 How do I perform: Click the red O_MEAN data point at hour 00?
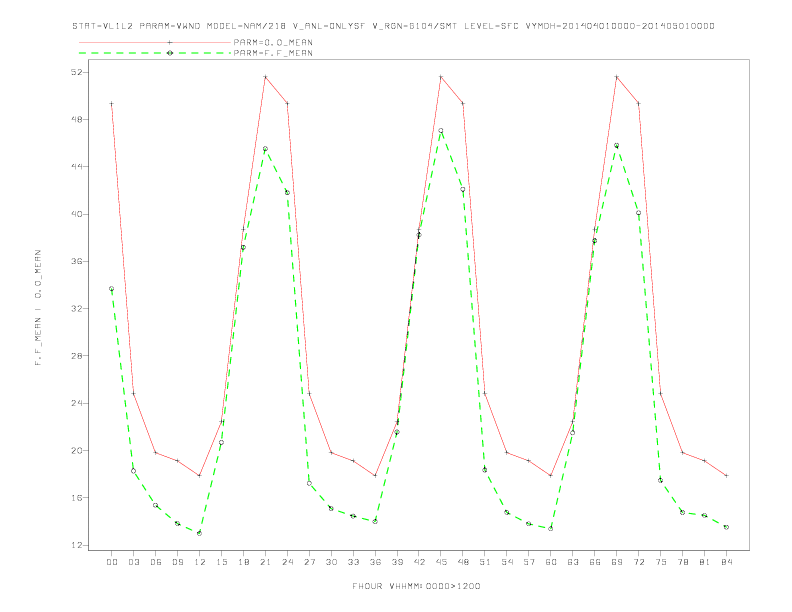pyautogui.click(x=112, y=104)
